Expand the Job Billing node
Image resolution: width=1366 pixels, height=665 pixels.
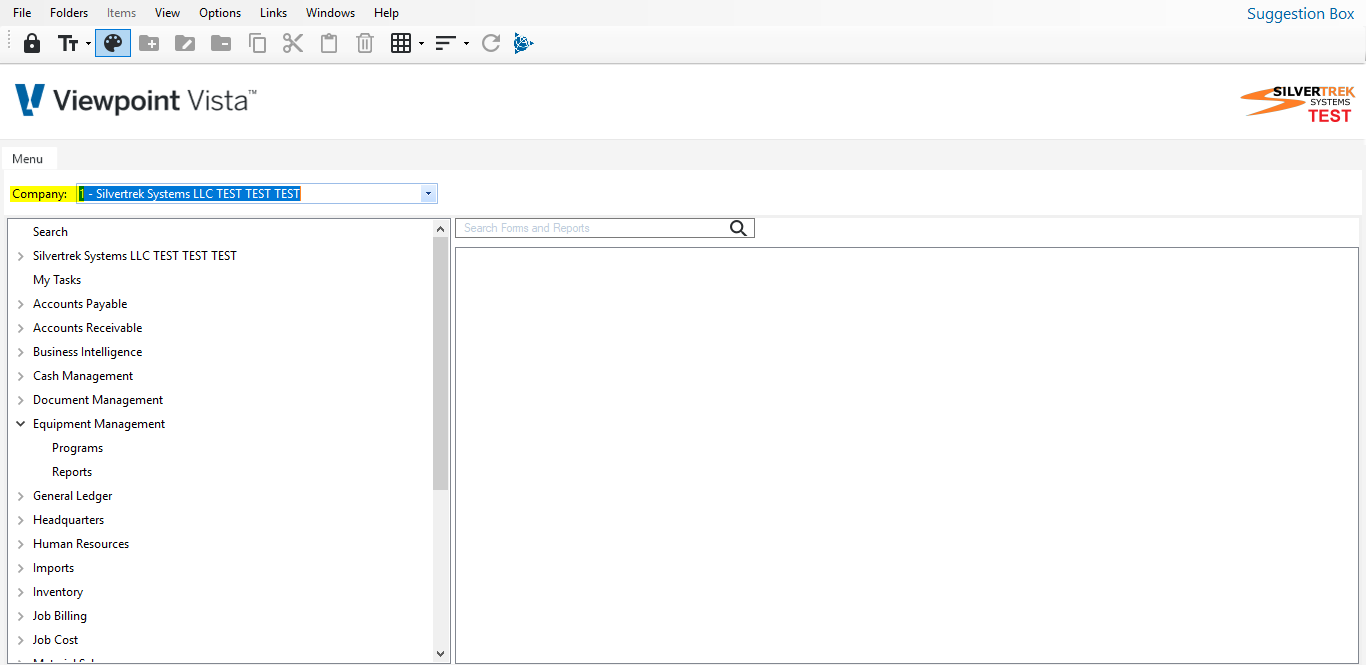coord(21,616)
